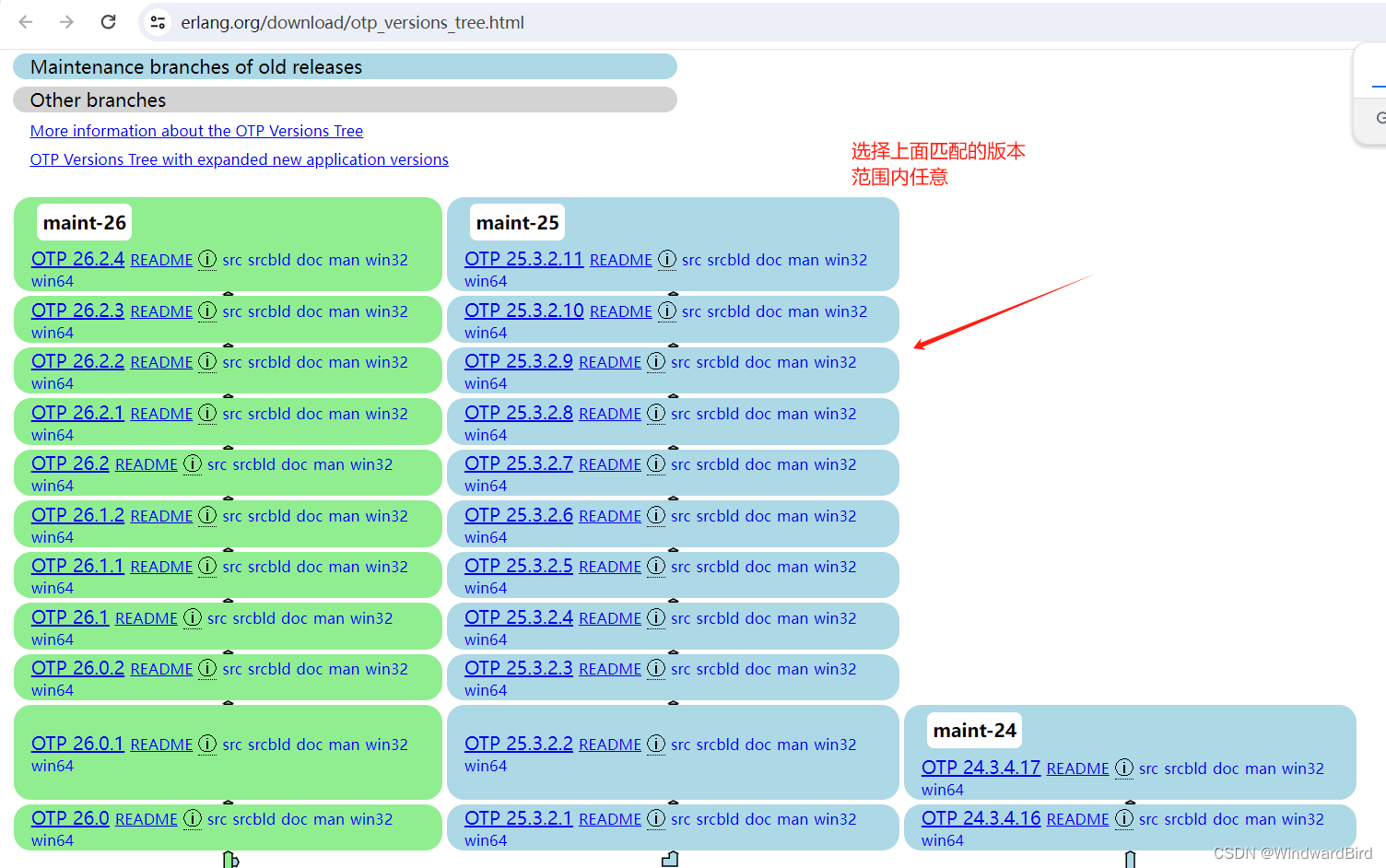Click info icon next to OTP 26.0.1
The height and width of the screenshot is (868, 1386).
coord(207,745)
